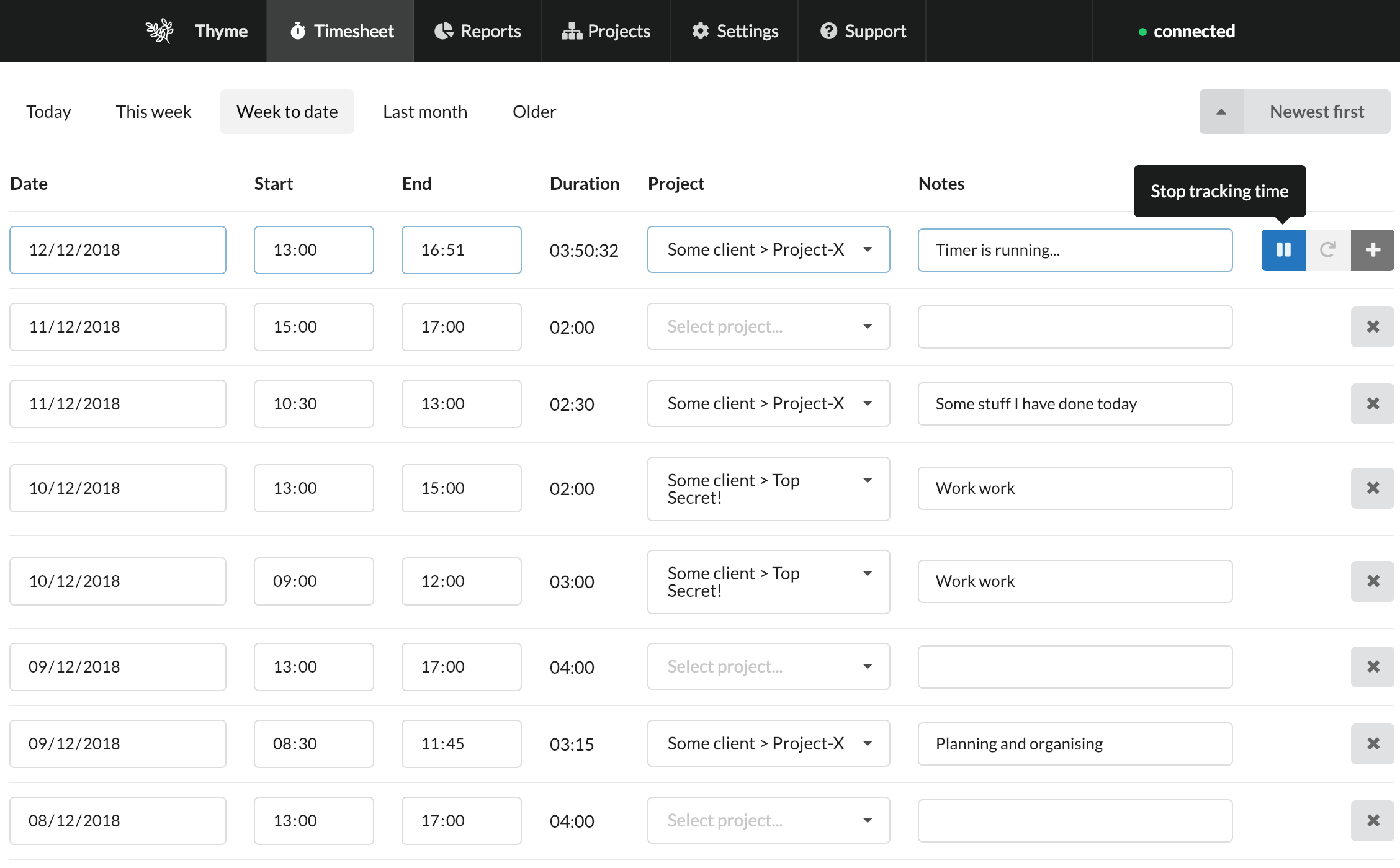This screenshot has height=868, width=1400.
Task: Click the Thyme leaf logo
Action: [159, 30]
